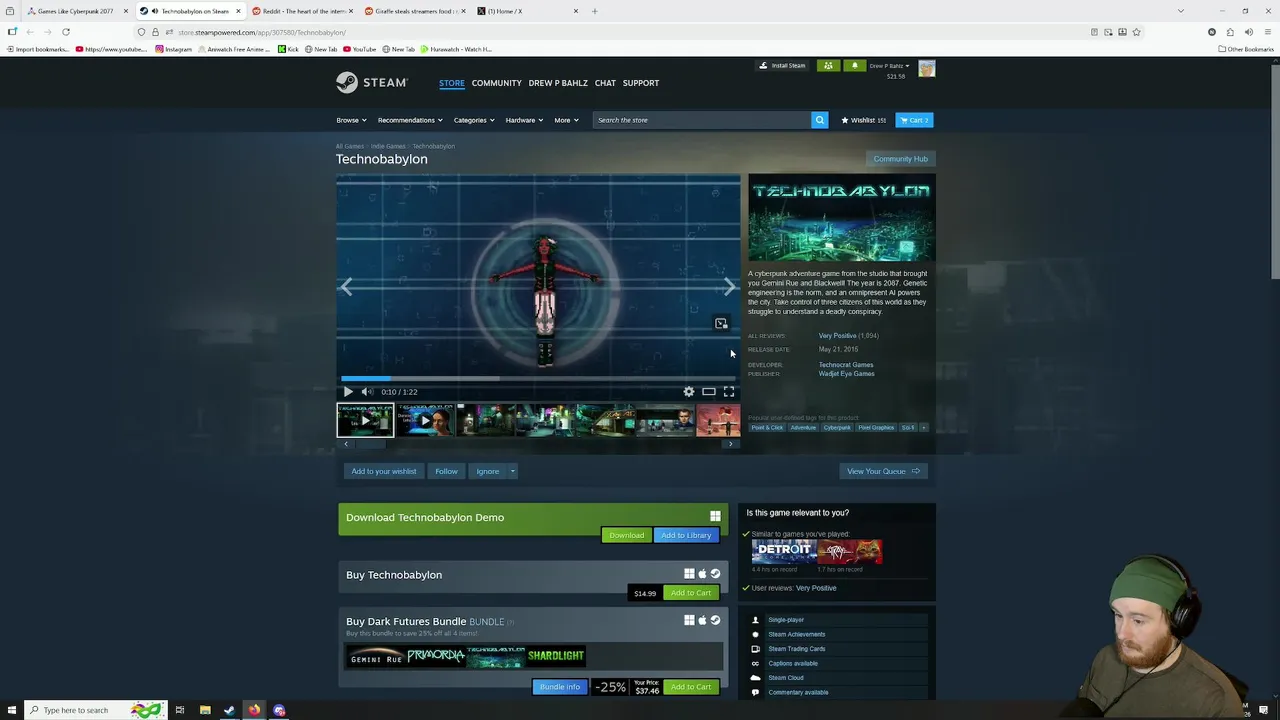Open Single-player feature link
This screenshot has width=1280, height=720.
pyautogui.click(x=786, y=620)
